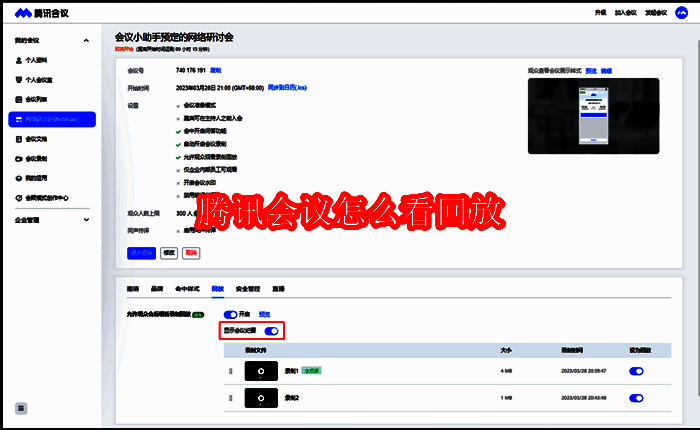The height and width of the screenshot is (430, 700).
Task: Click drag handle of 录制1 row
Action: 231,371
